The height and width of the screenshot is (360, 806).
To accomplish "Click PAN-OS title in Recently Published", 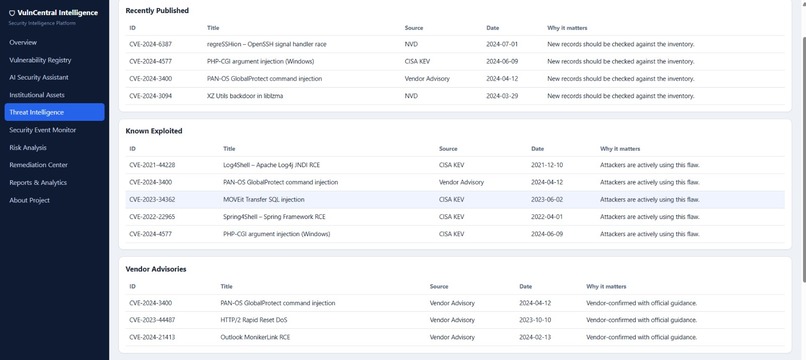I will click(x=264, y=79).
